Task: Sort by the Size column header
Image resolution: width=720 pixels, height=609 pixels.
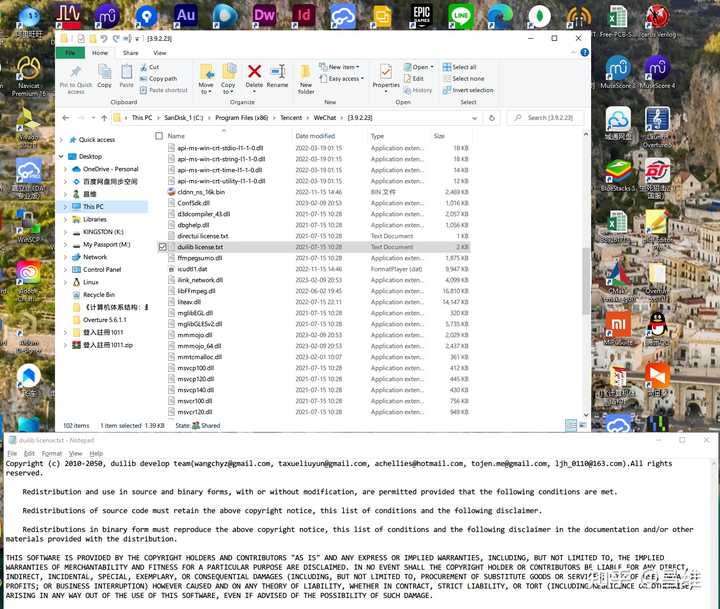Action: click(x=439, y=136)
